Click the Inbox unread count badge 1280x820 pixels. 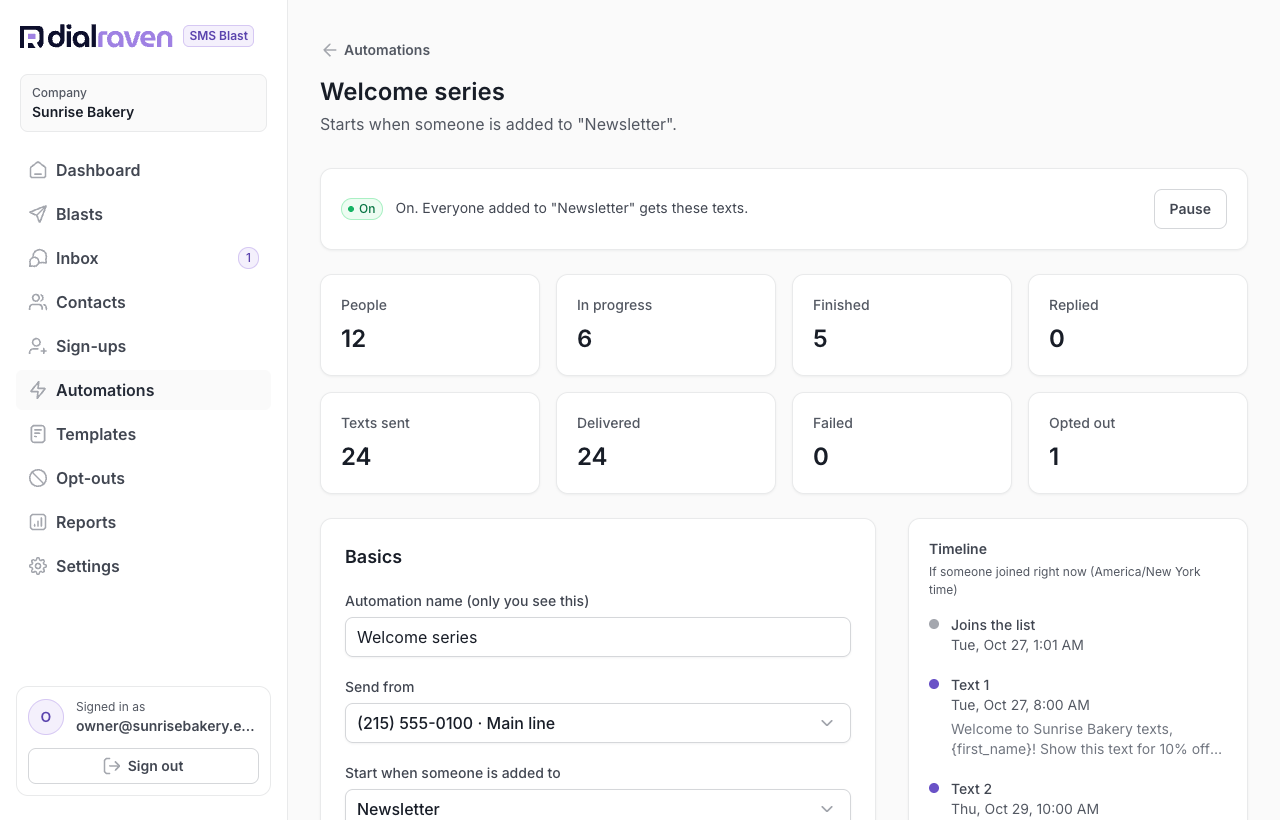(248, 258)
